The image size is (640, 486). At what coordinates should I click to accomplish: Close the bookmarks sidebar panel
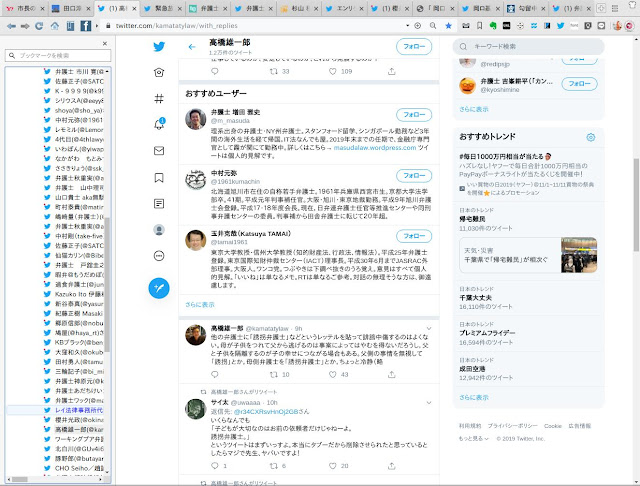coord(105,43)
